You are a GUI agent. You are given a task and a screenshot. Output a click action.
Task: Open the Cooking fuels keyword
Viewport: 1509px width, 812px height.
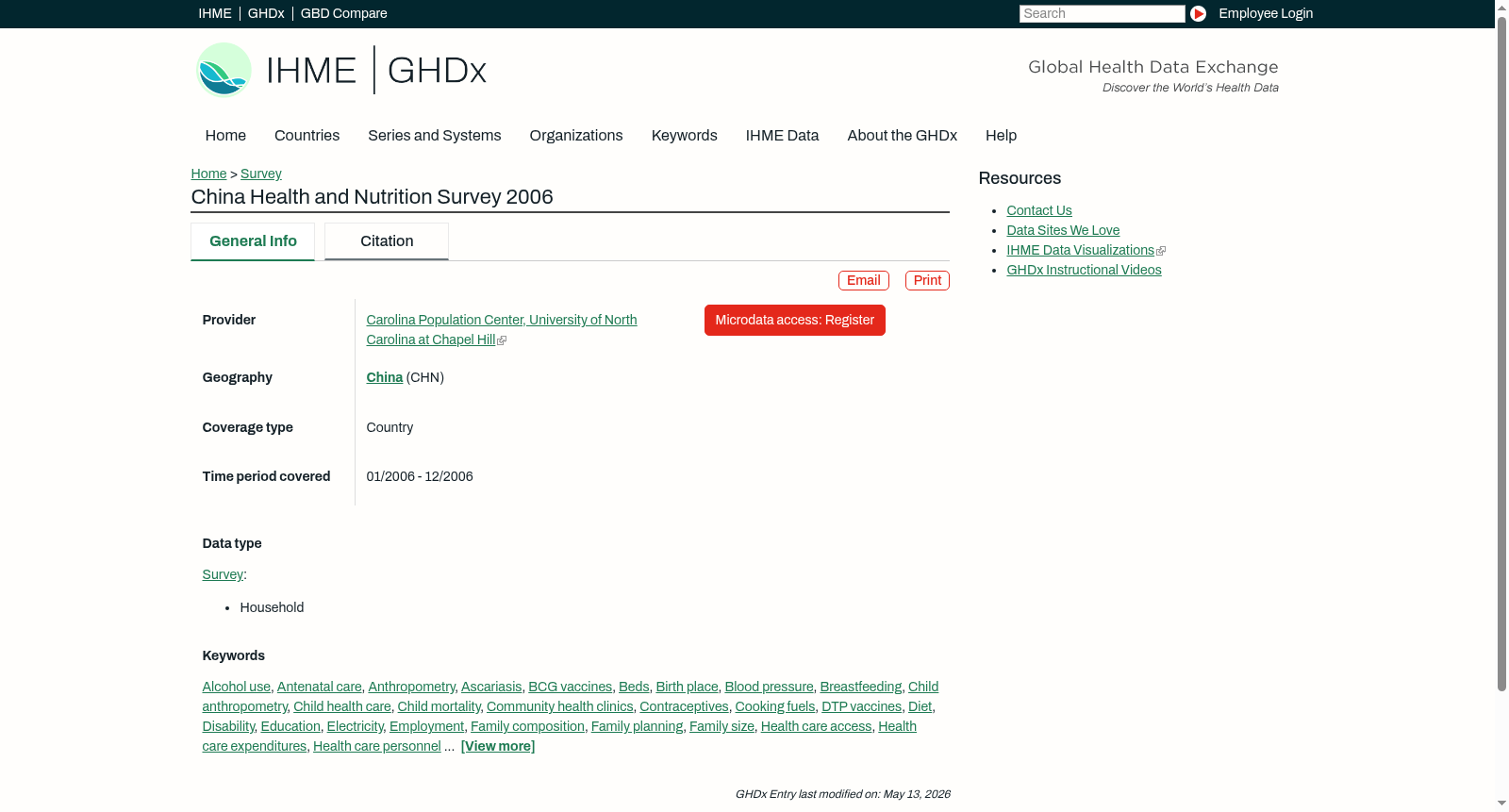pos(775,706)
